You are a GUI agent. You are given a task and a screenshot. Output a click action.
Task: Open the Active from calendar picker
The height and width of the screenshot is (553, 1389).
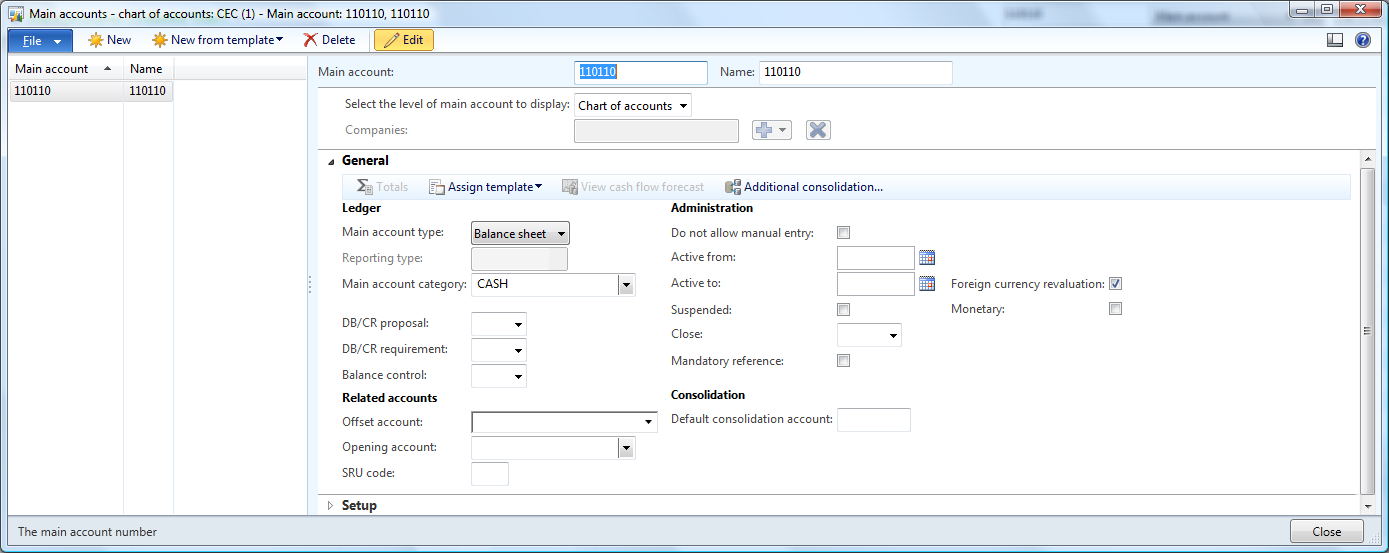926,258
